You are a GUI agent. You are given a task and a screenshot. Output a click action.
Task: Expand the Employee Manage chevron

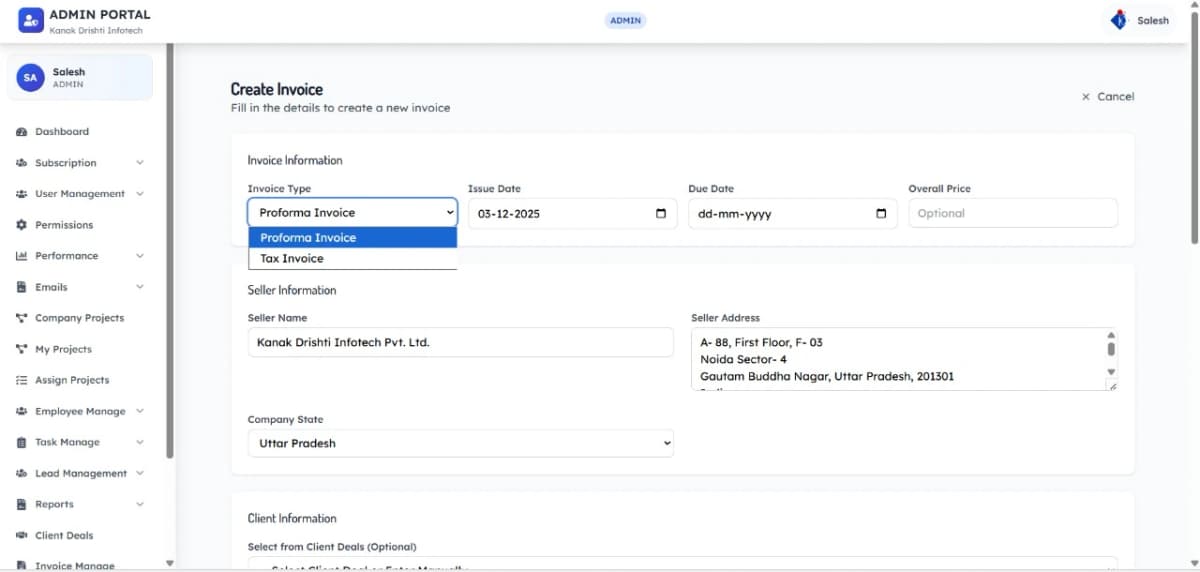(x=140, y=411)
